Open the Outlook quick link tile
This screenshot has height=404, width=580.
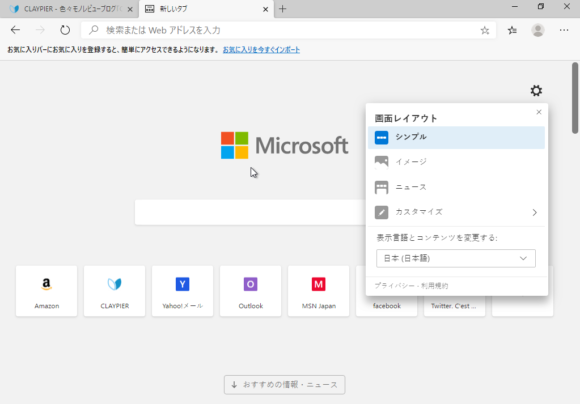tap(250, 291)
